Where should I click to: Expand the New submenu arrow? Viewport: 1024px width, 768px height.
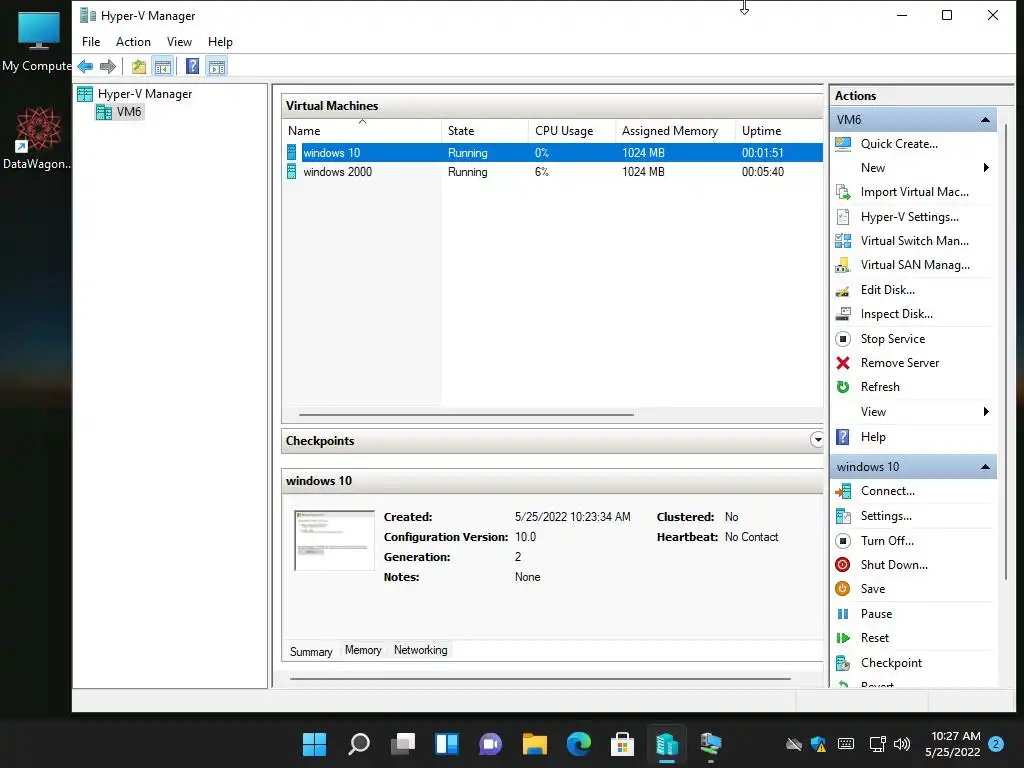(x=986, y=168)
